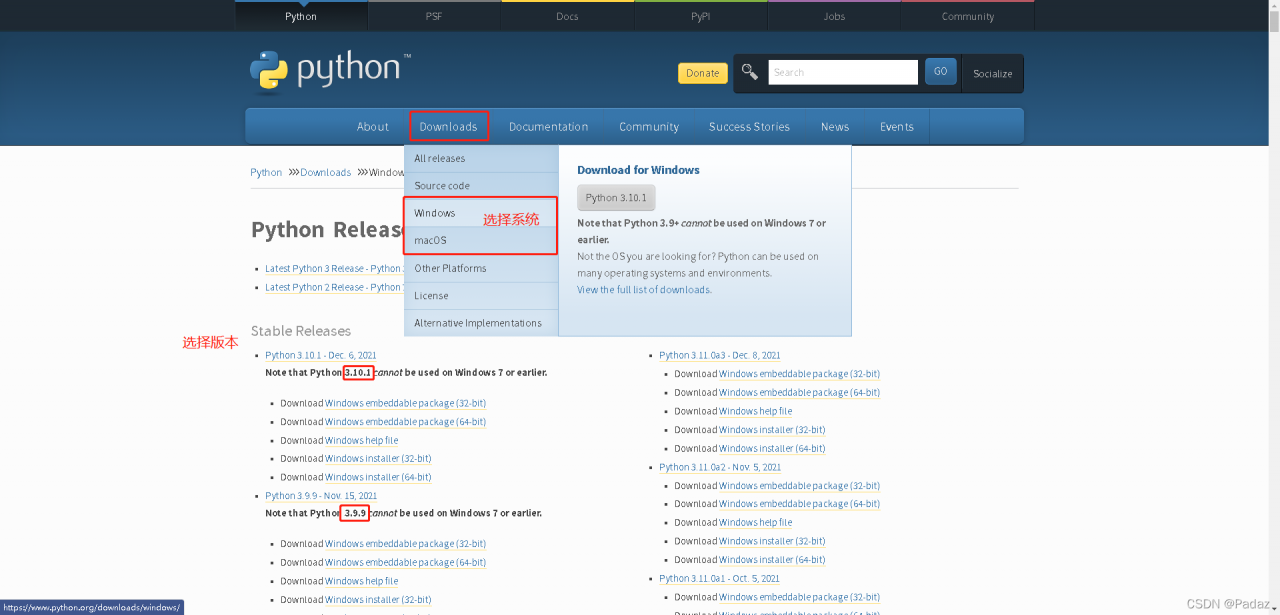Image resolution: width=1280 pixels, height=615 pixels.
Task: Download 3.11.0a3 Windows embeddable package (64-bit)
Action: (799, 393)
